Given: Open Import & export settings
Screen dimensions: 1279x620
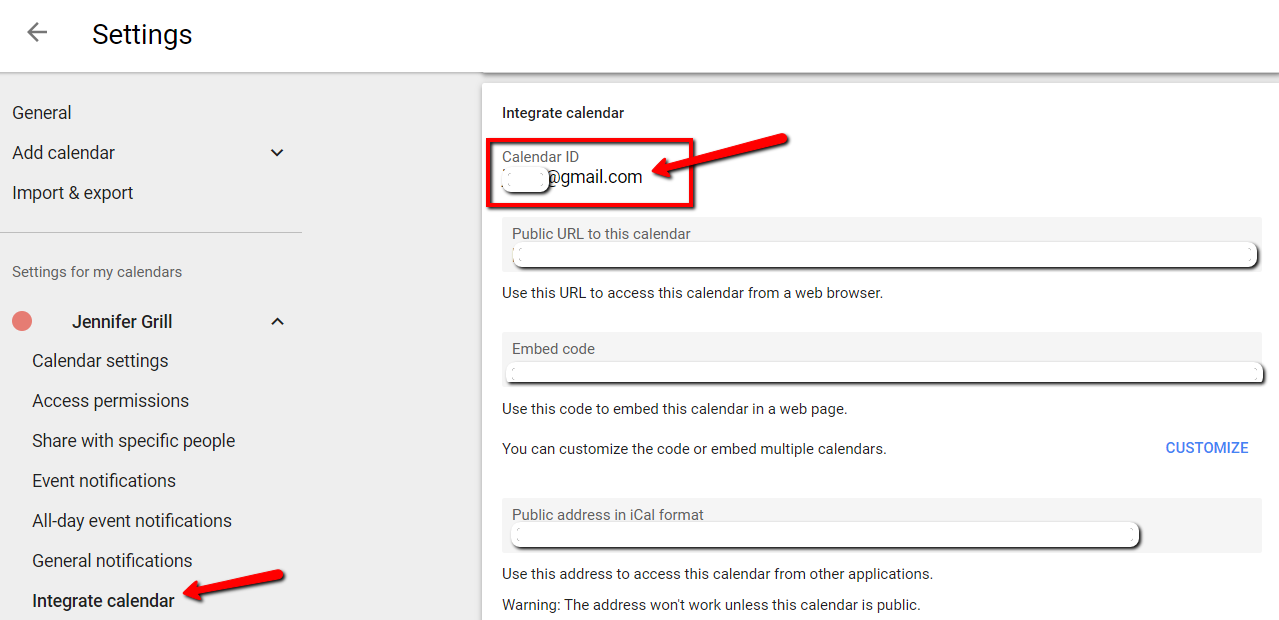Looking at the screenshot, I should 73,193.
